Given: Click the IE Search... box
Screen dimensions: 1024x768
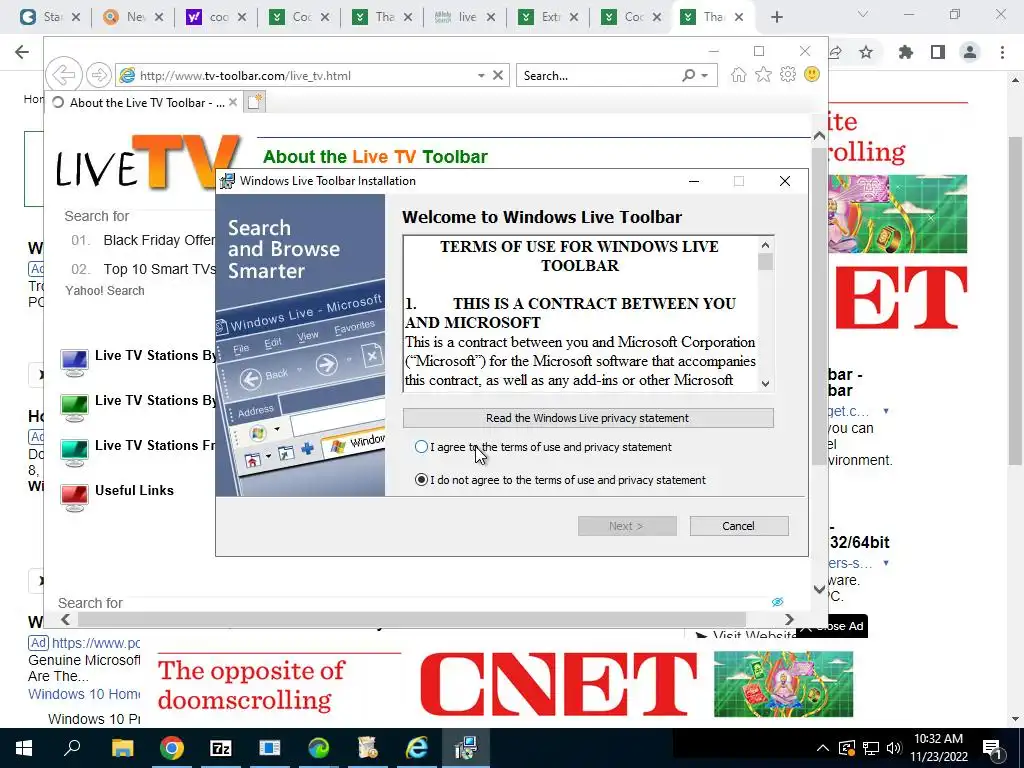Looking at the screenshot, I should tap(598, 76).
